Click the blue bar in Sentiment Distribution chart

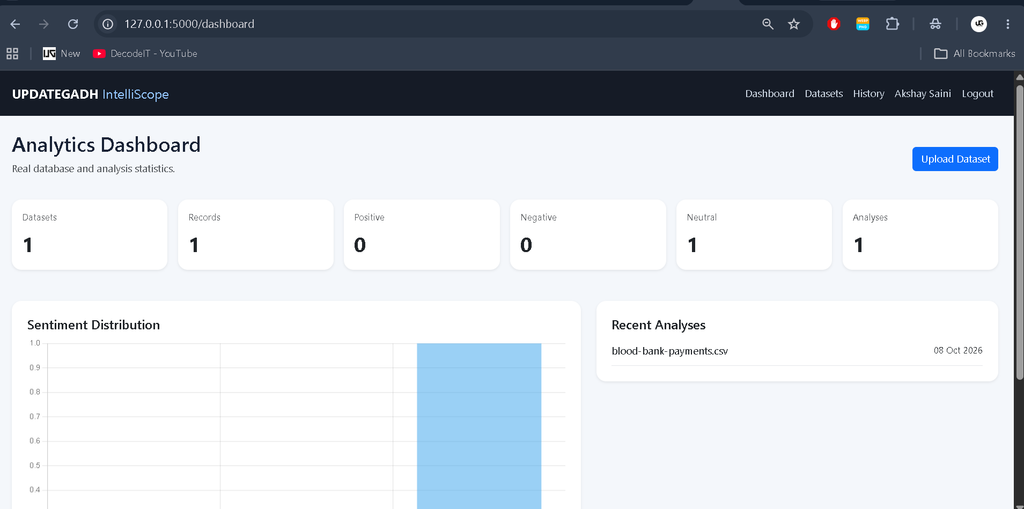479,425
